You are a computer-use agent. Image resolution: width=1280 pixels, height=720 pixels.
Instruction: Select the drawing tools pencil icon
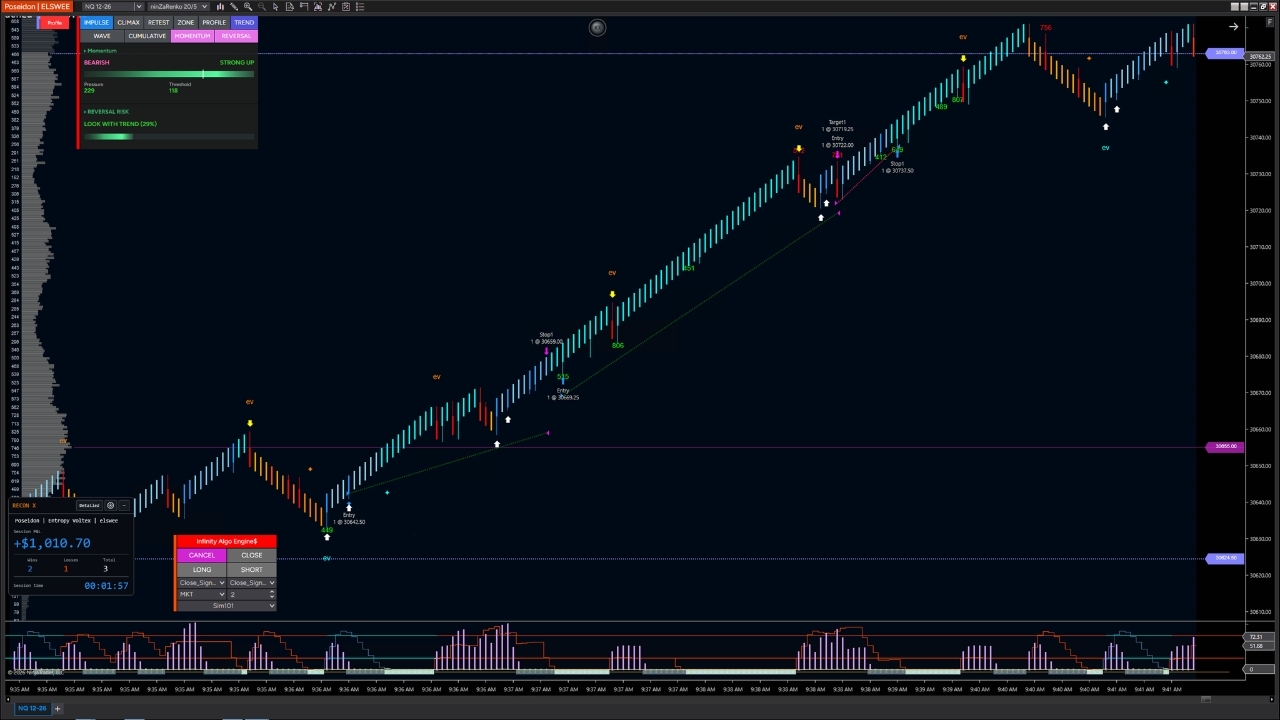coord(234,6)
